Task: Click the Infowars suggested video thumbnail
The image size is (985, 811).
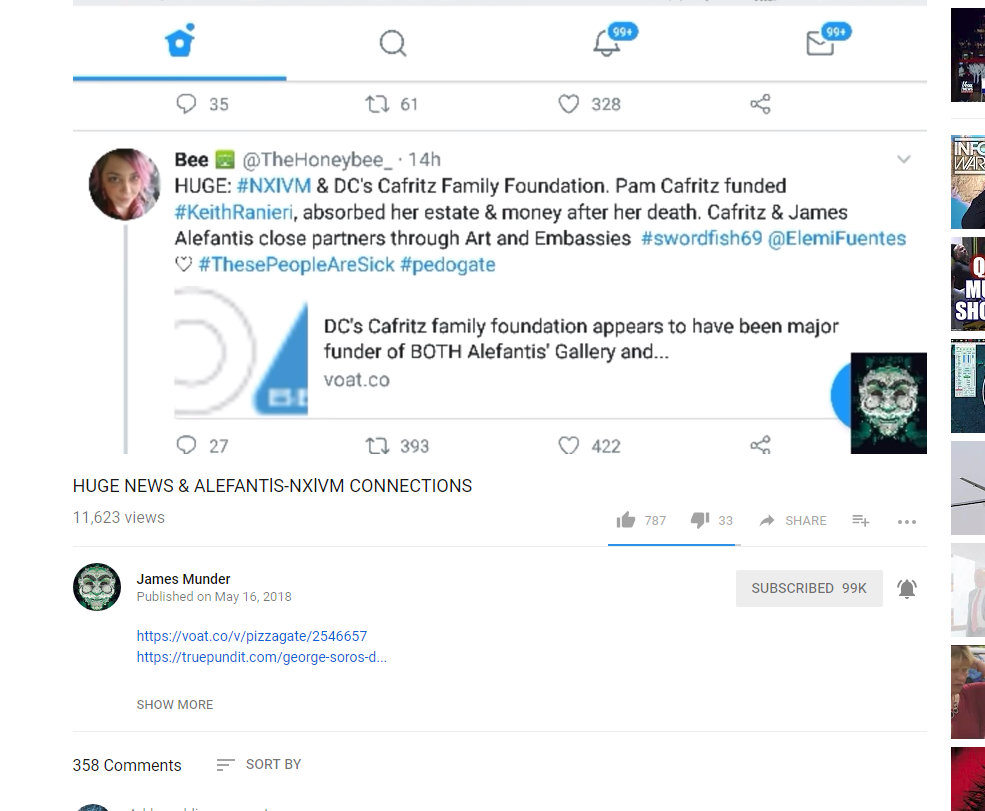Action: coord(968,182)
